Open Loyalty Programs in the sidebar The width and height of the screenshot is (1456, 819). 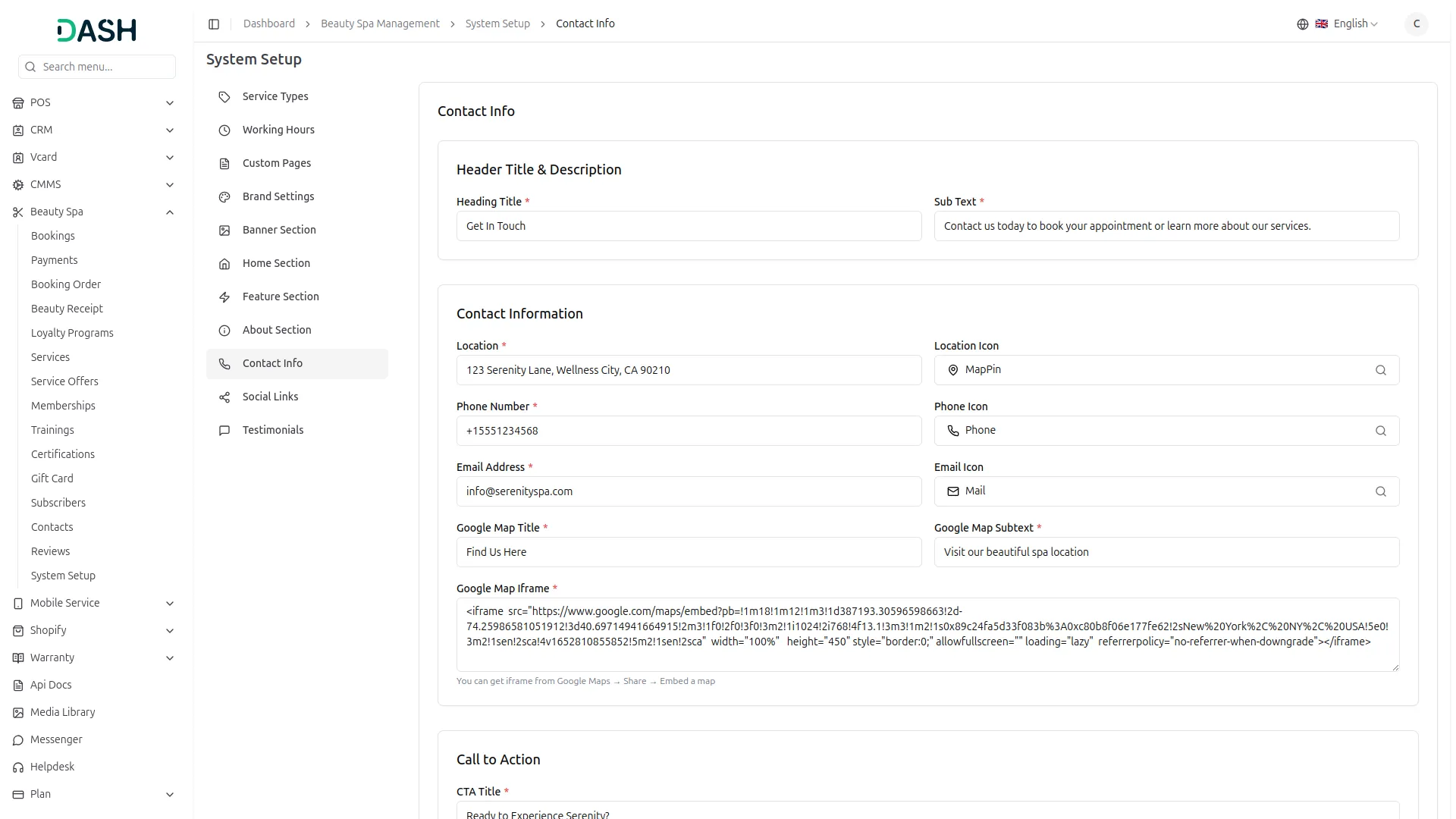(x=72, y=333)
